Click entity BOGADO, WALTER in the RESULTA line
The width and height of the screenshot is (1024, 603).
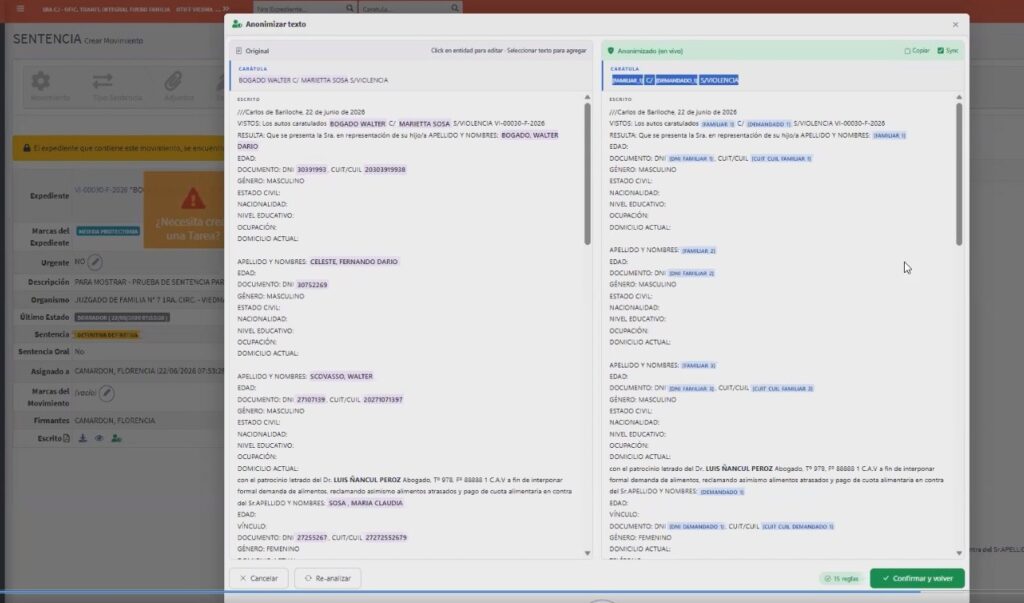530,135
